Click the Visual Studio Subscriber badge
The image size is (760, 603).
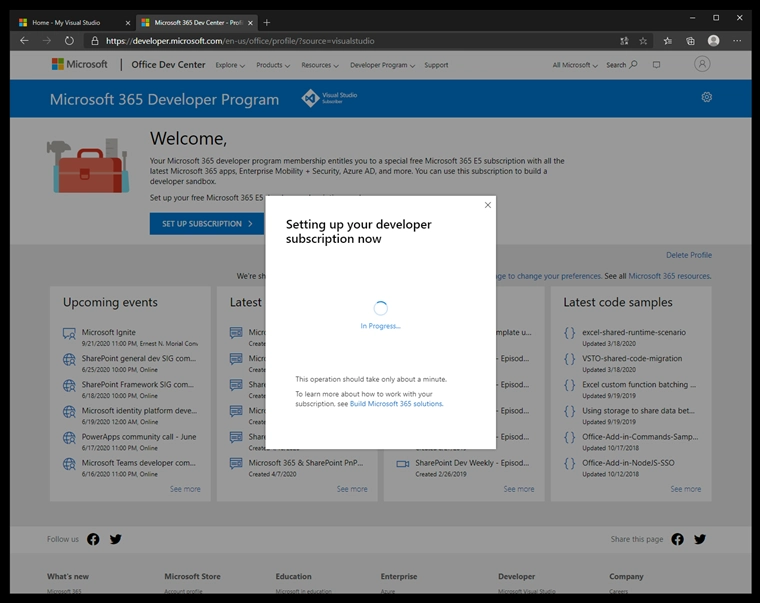pos(330,98)
